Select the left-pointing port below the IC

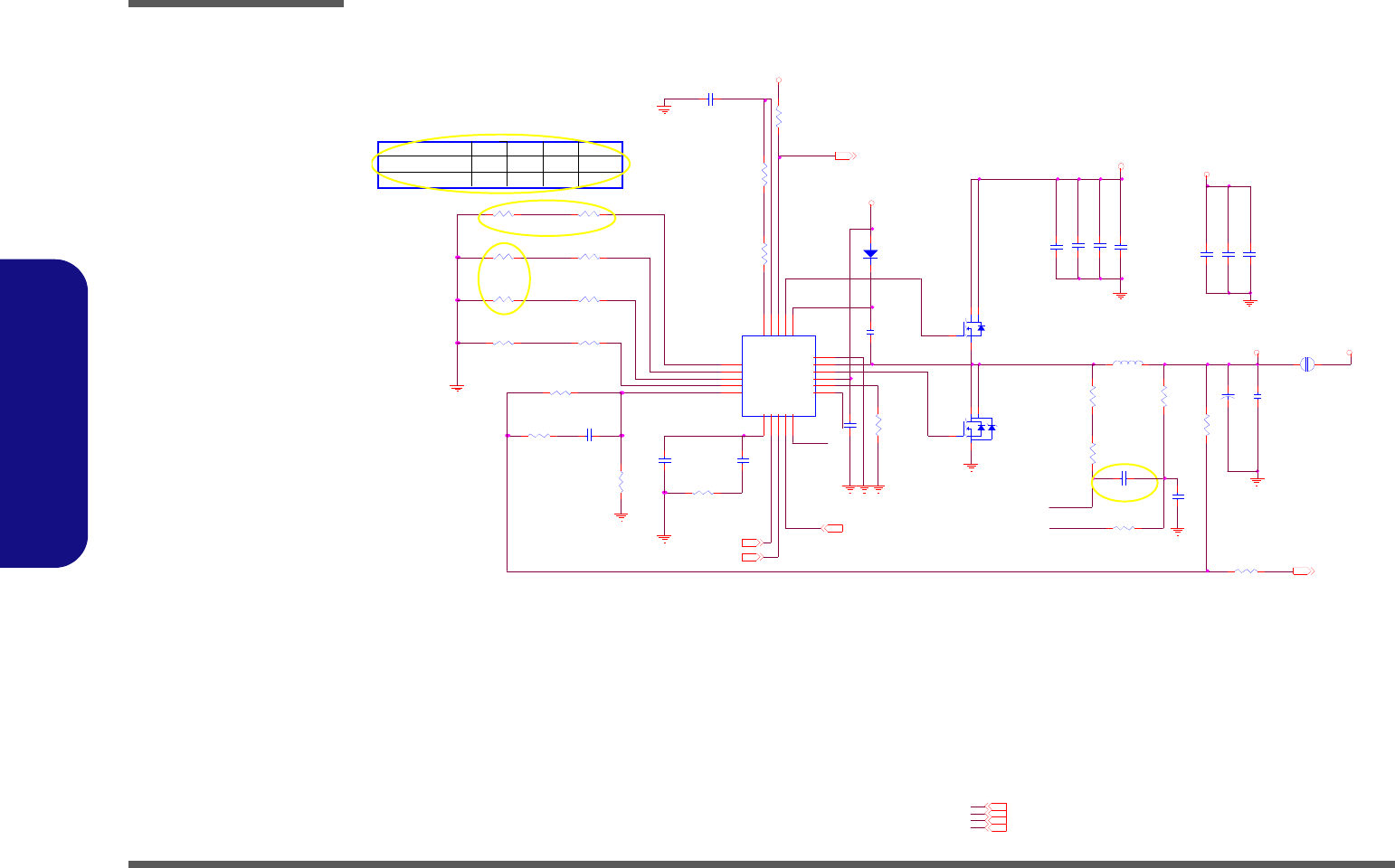coord(832,527)
